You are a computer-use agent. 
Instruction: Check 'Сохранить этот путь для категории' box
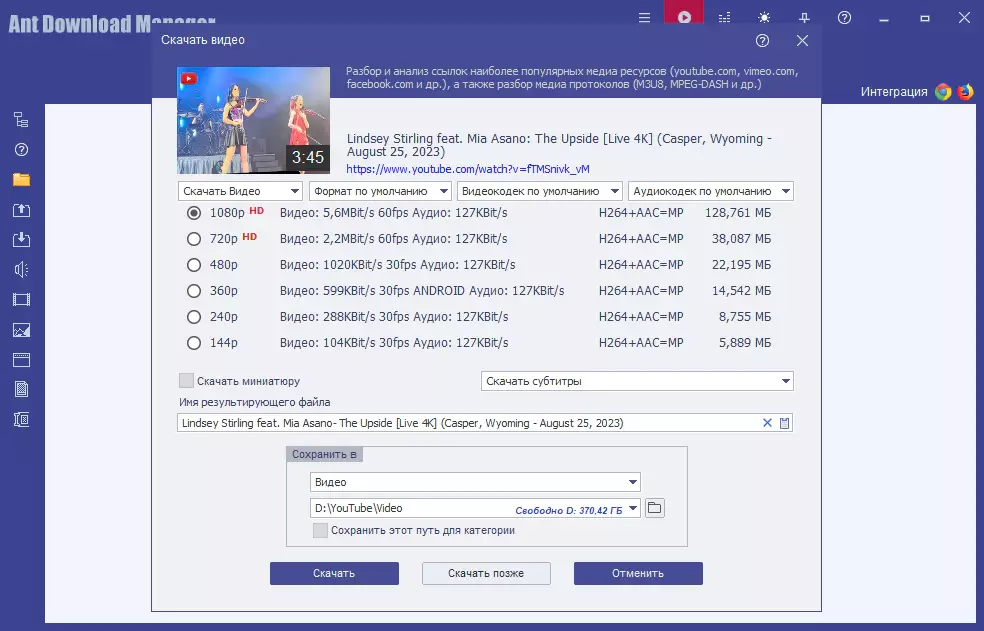[320, 531]
